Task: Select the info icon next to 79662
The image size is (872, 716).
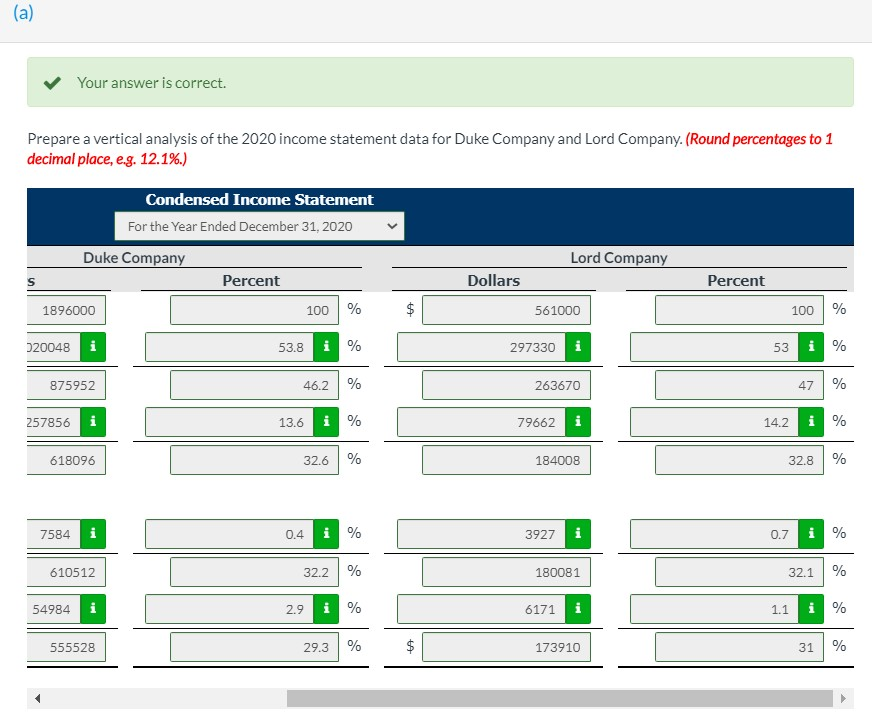Action: coord(578,421)
